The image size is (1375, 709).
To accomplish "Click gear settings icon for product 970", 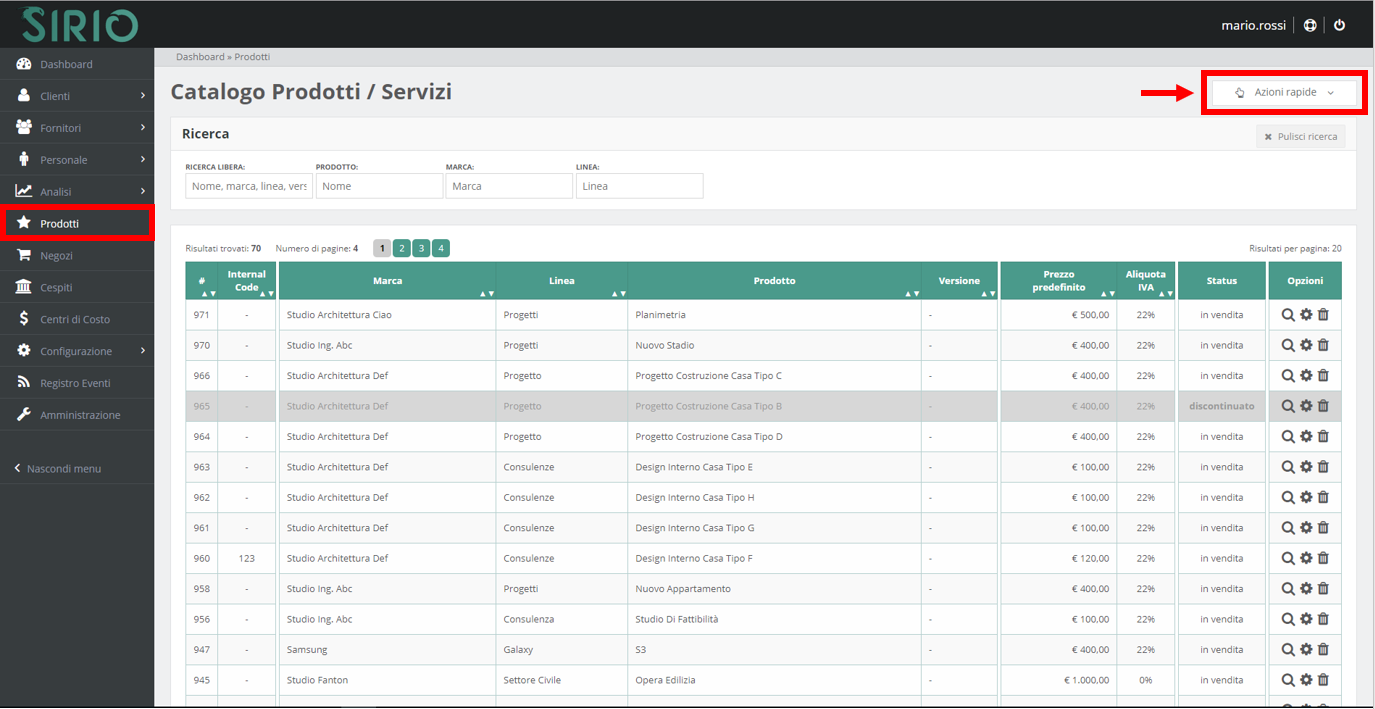I will point(1306,345).
